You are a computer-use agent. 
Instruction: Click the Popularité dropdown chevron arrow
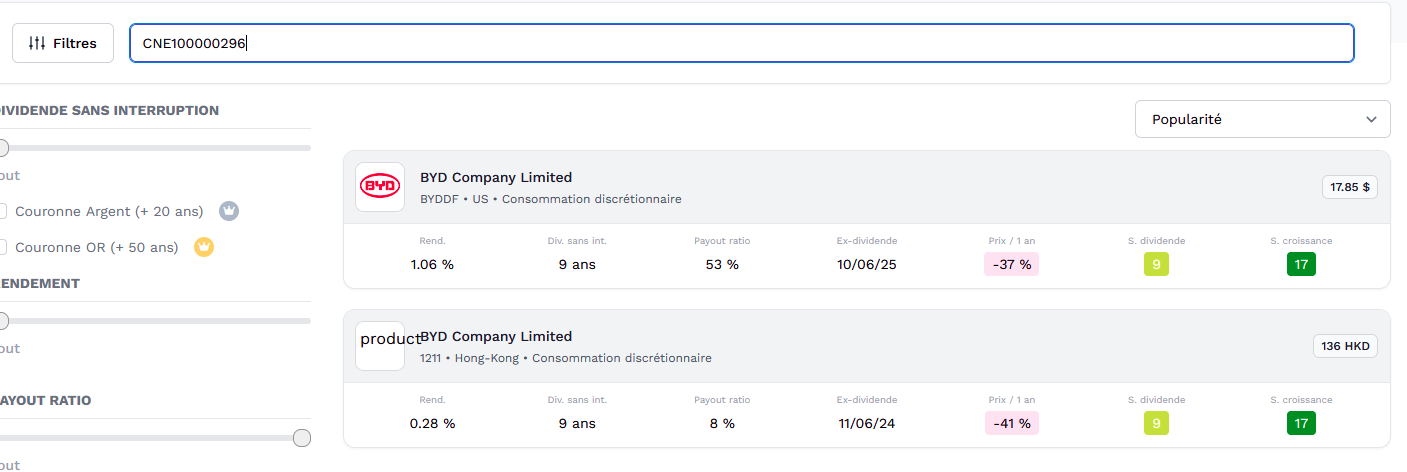point(1371,119)
